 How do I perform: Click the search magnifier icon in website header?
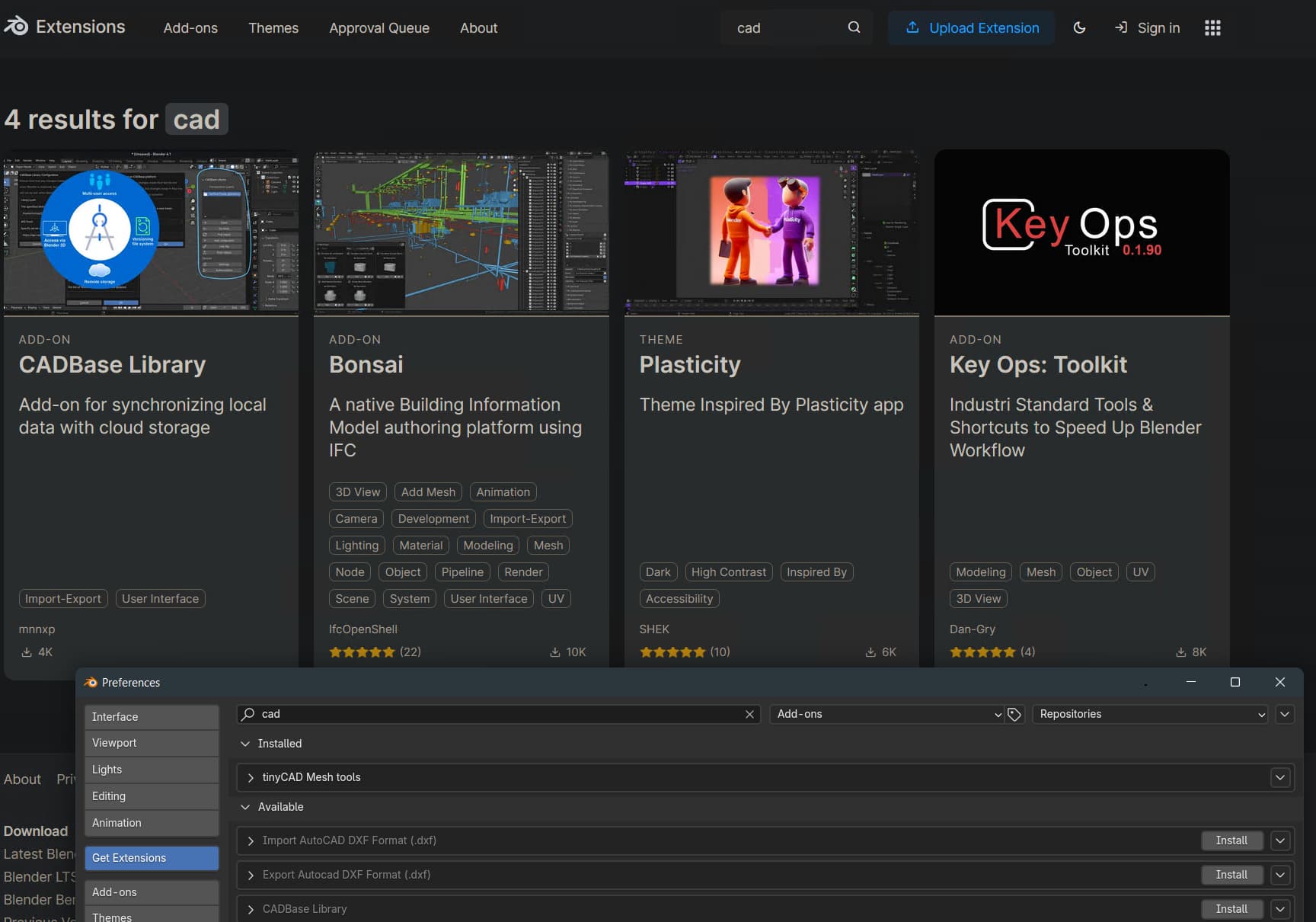point(854,27)
